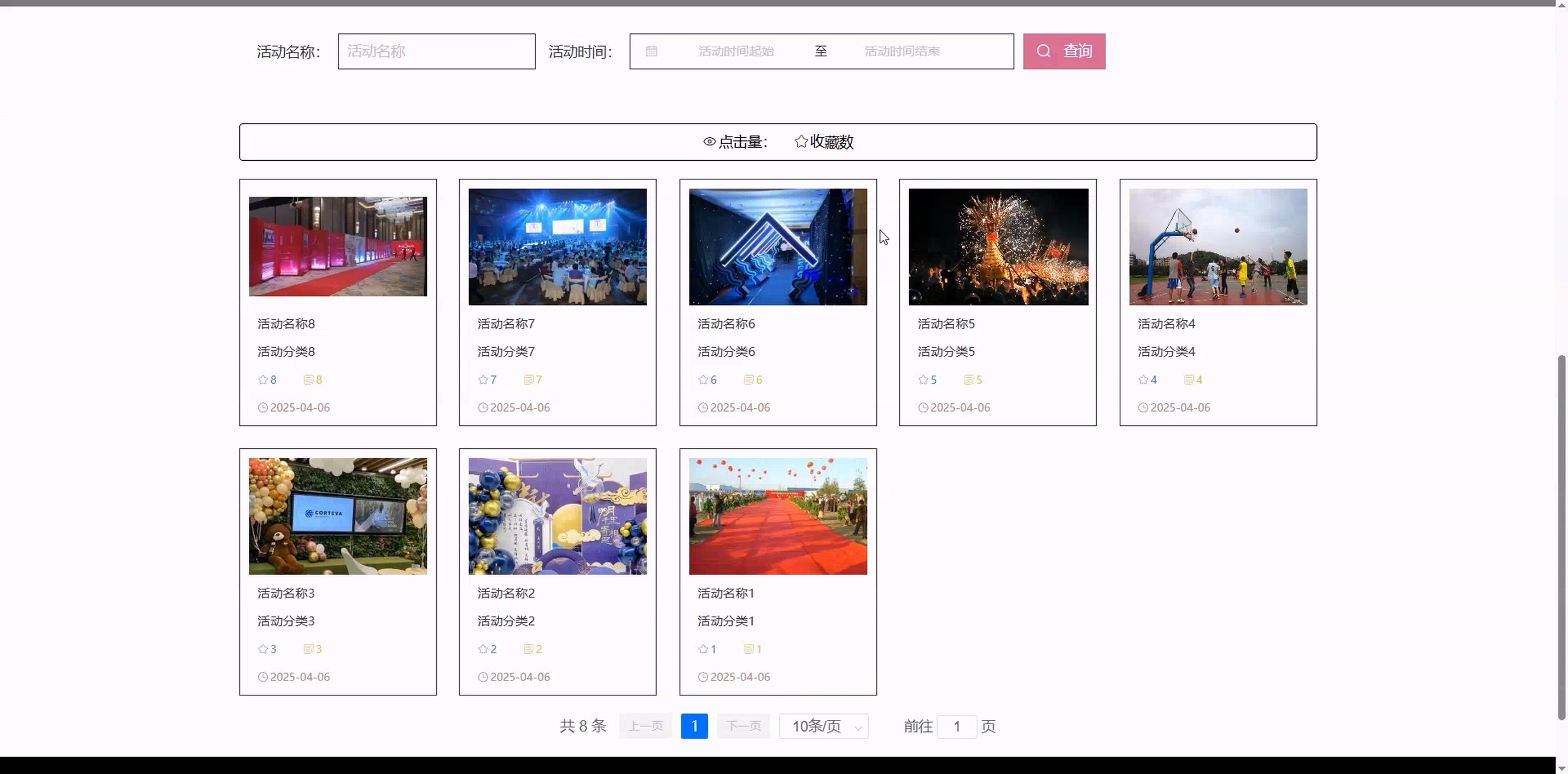Click the comment icon on 活动名称4 card
The width and height of the screenshot is (1568, 774).
pyautogui.click(x=1188, y=380)
